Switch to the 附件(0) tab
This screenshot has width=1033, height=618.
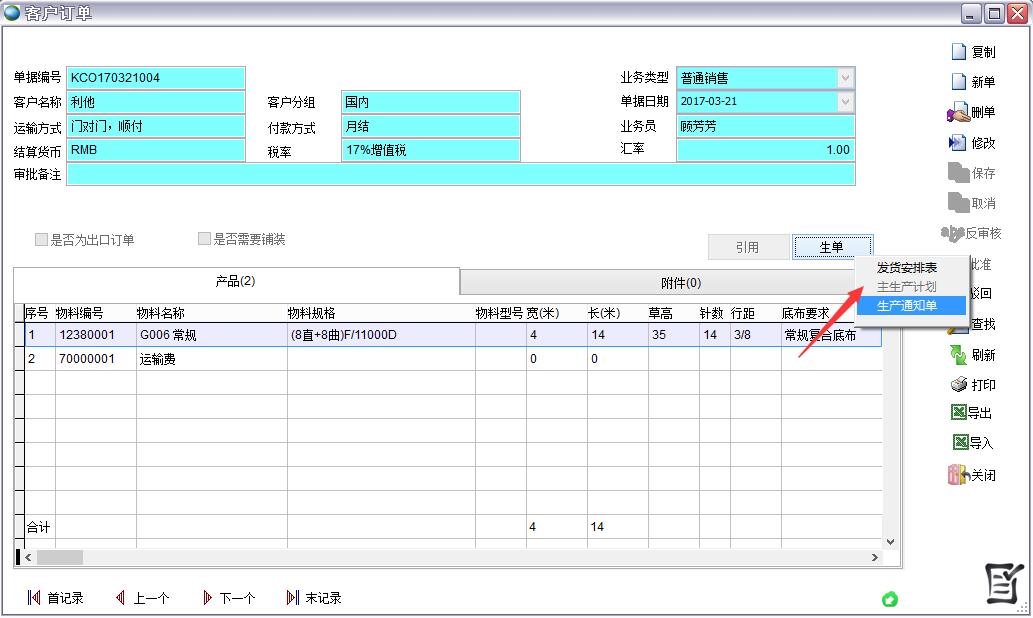pos(680,283)
